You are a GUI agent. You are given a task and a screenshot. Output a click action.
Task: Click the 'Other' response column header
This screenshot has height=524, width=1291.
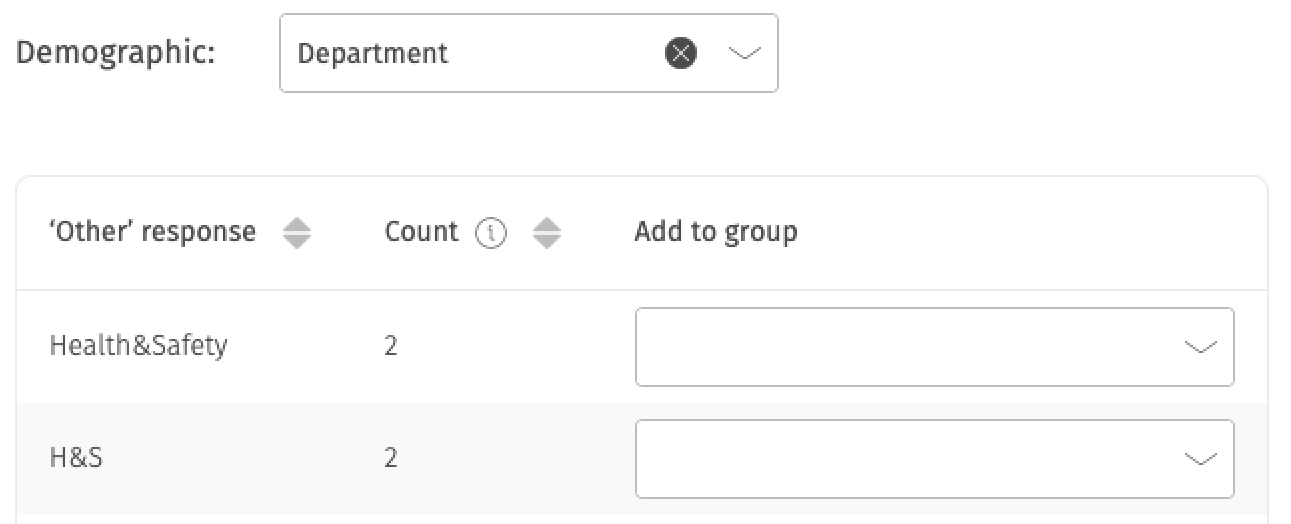click(x=152, y=232)
